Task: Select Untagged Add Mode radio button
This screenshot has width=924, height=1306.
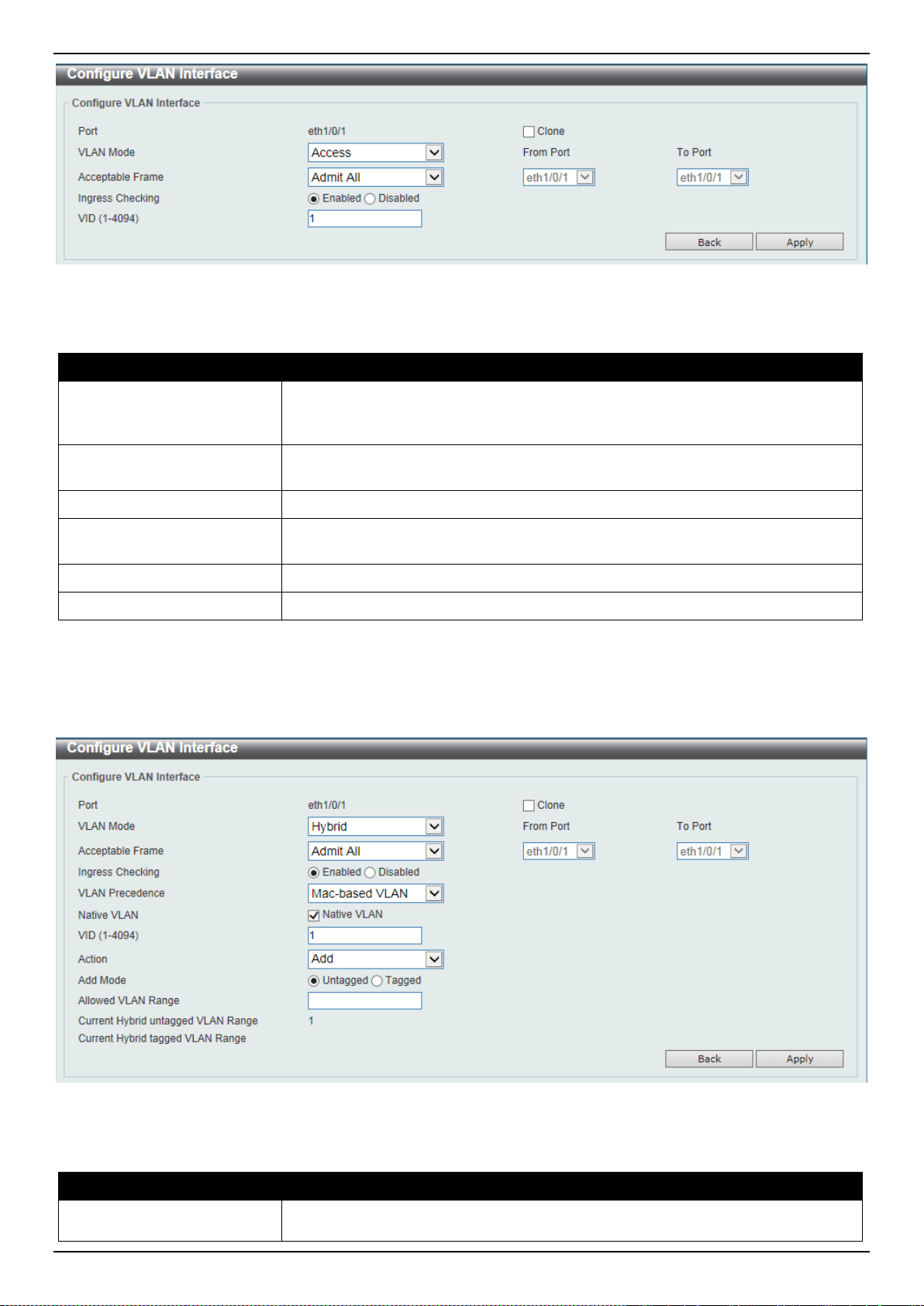Action: pos(314,981)
